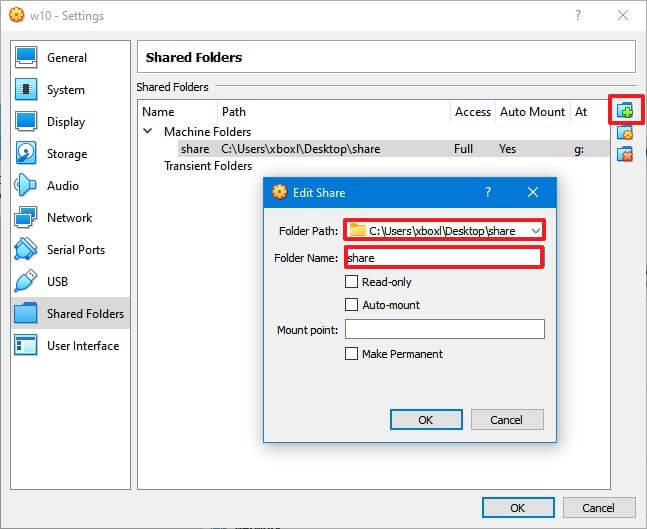This screenshot has width=647, height=529.
Task: Click the Path column header
Action: [234, 112]
